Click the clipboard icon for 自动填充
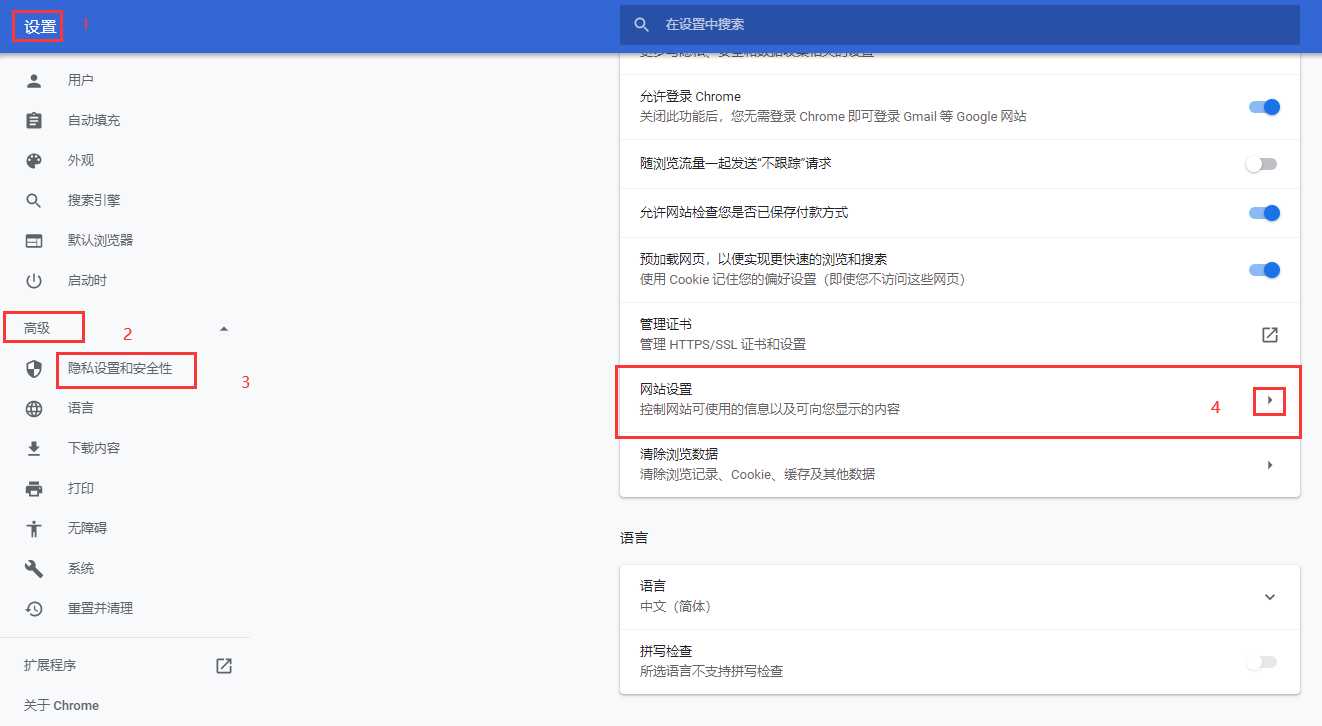The image size is (1322, 726). click(34, 120)
